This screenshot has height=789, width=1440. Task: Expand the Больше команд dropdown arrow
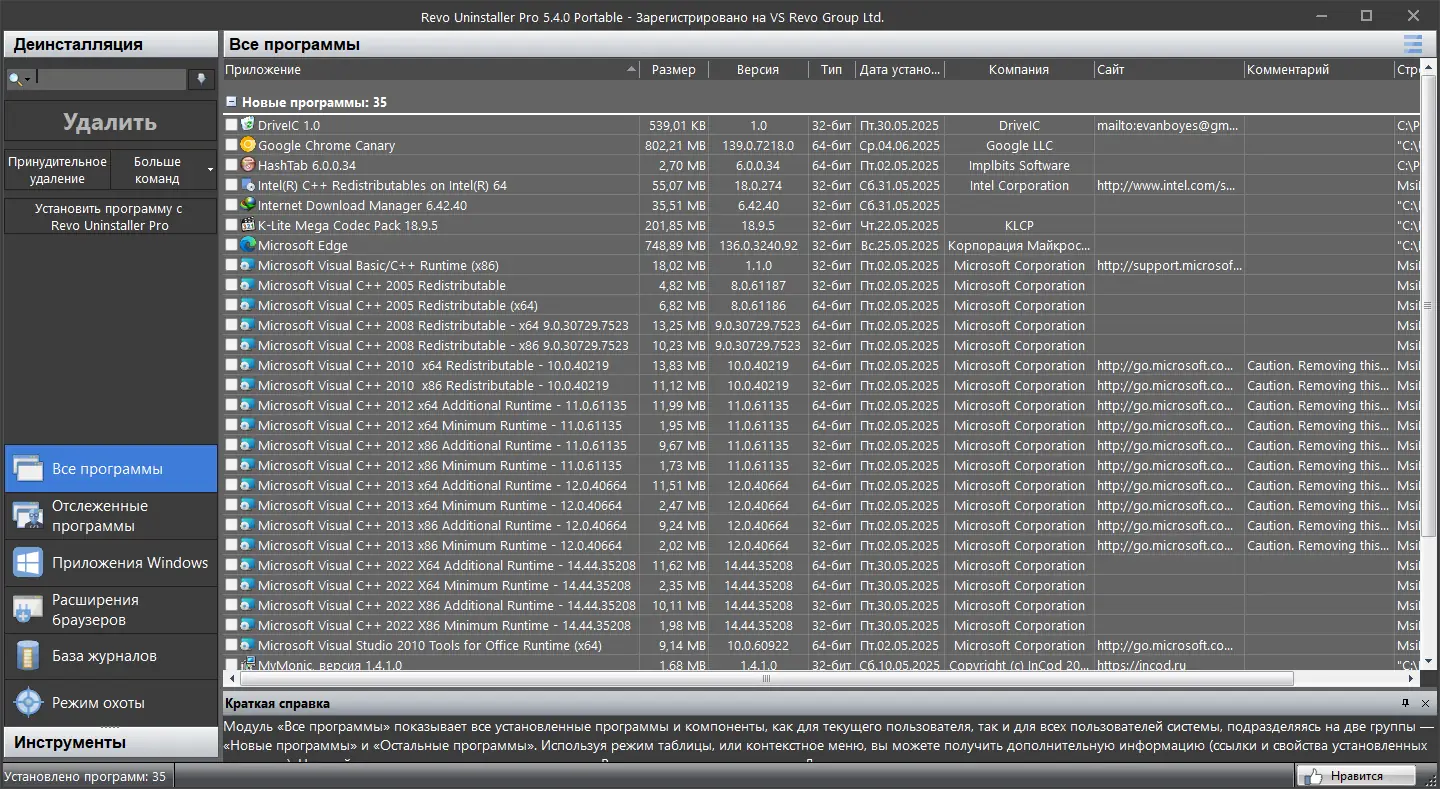pyautogui.click(x=210, y=170)
